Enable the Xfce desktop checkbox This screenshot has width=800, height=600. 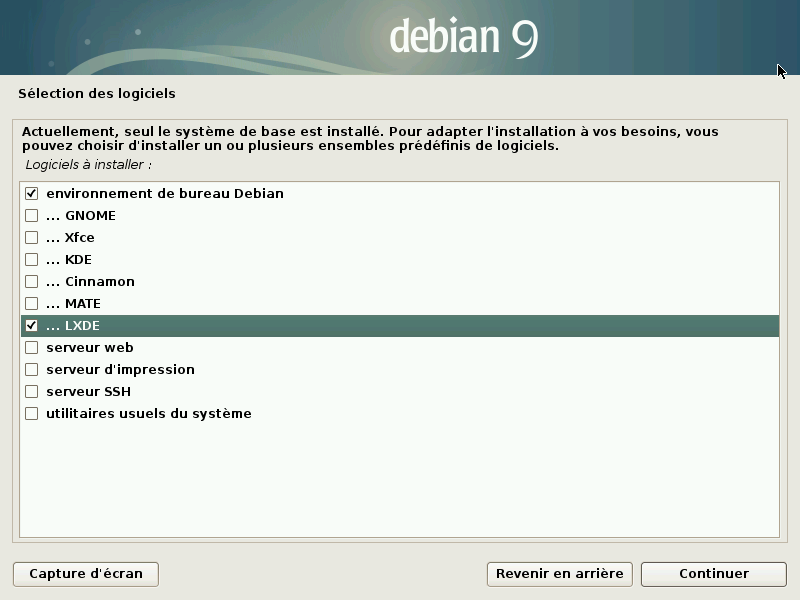(x=32, y=237)
